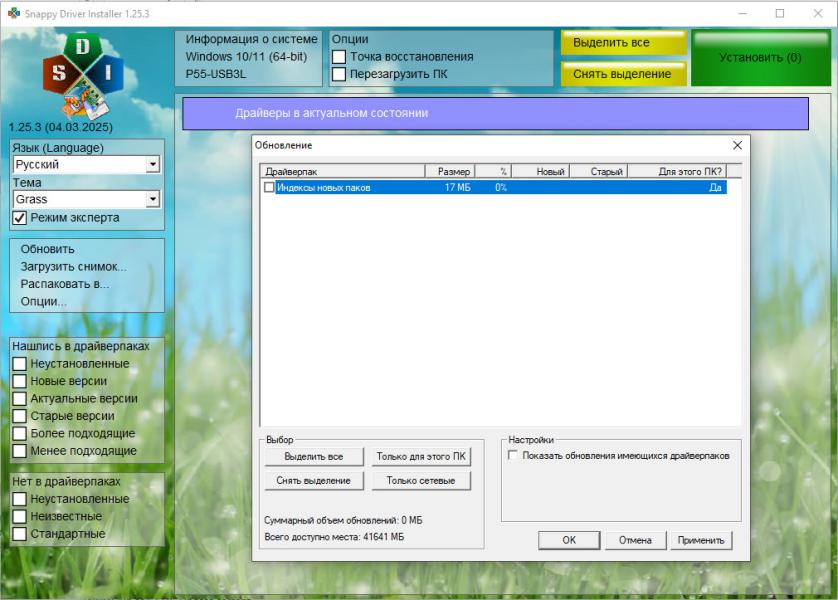Click the Драйверы в актуальном состоянии status bar
The width and height of the screenshot is (838, 600).
tap(494, 113)
